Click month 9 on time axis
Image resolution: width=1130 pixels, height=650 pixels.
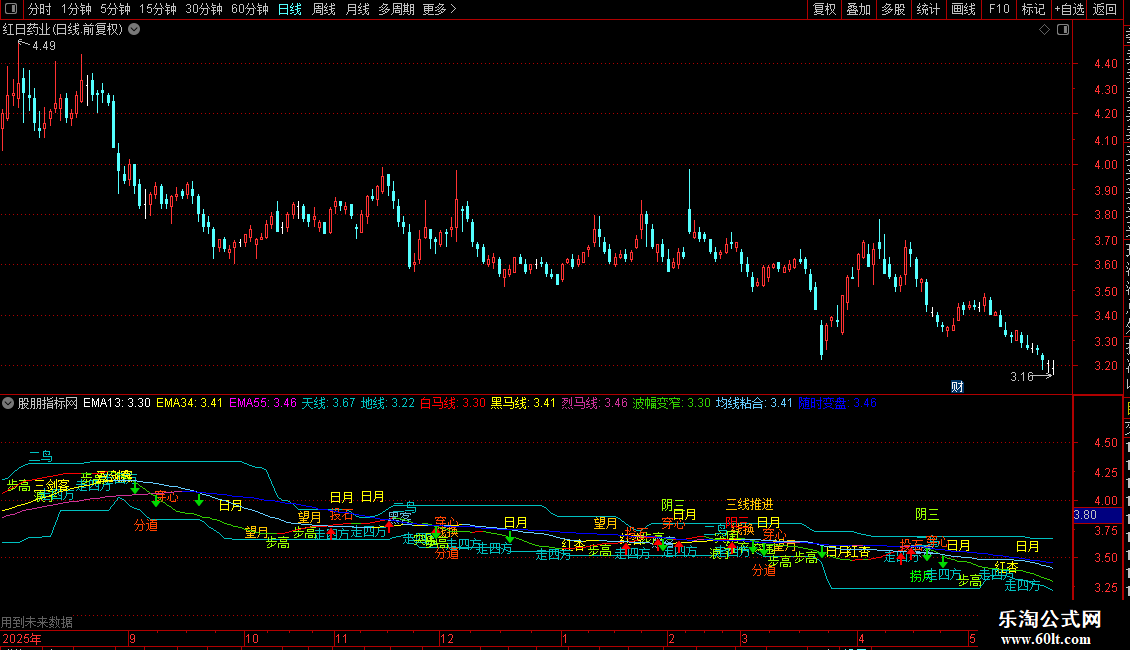(x=133, y=638)
